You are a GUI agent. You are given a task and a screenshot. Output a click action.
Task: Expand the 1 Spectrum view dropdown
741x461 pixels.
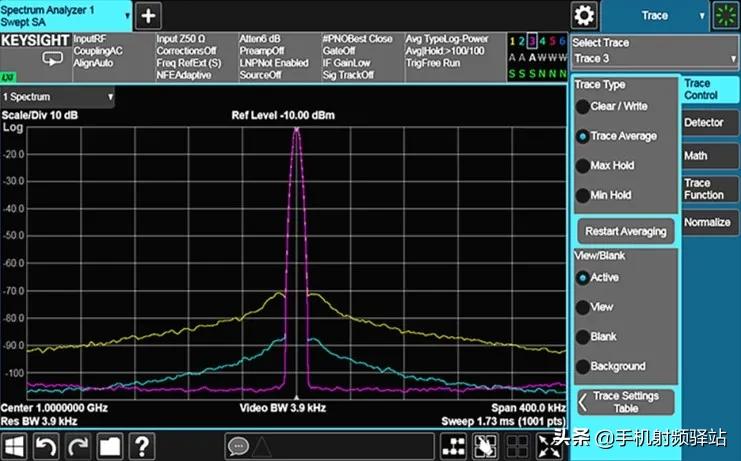tap(58, 97)
